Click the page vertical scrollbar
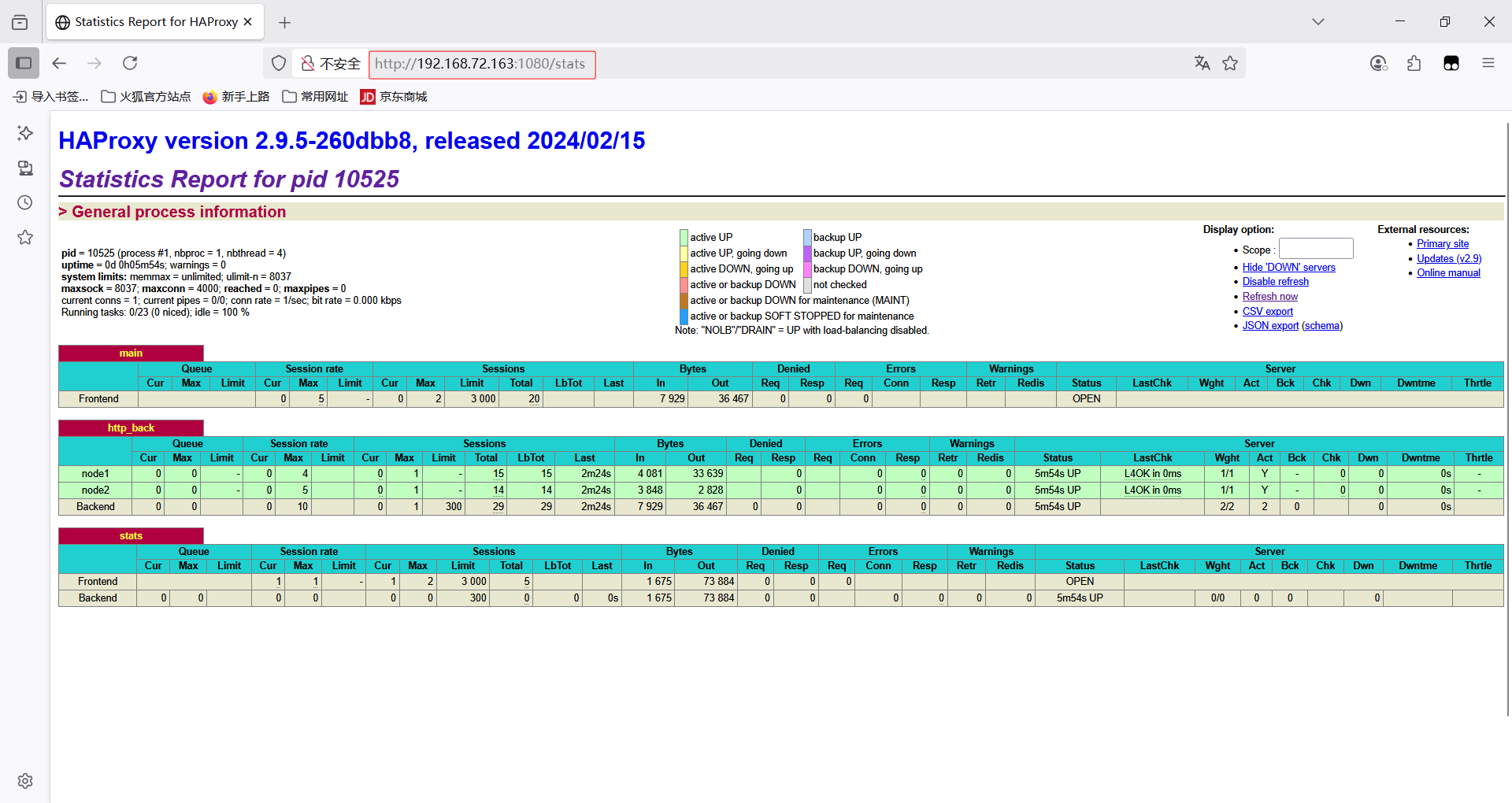Screen dimensions: 1512x803 point(1507,417)
